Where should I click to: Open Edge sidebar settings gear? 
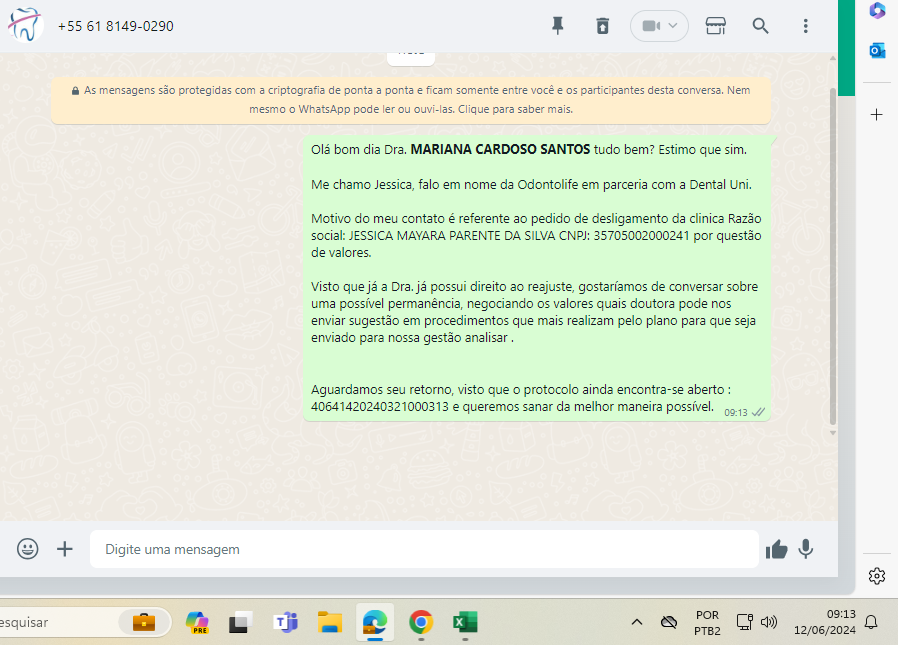click(876, 576)
